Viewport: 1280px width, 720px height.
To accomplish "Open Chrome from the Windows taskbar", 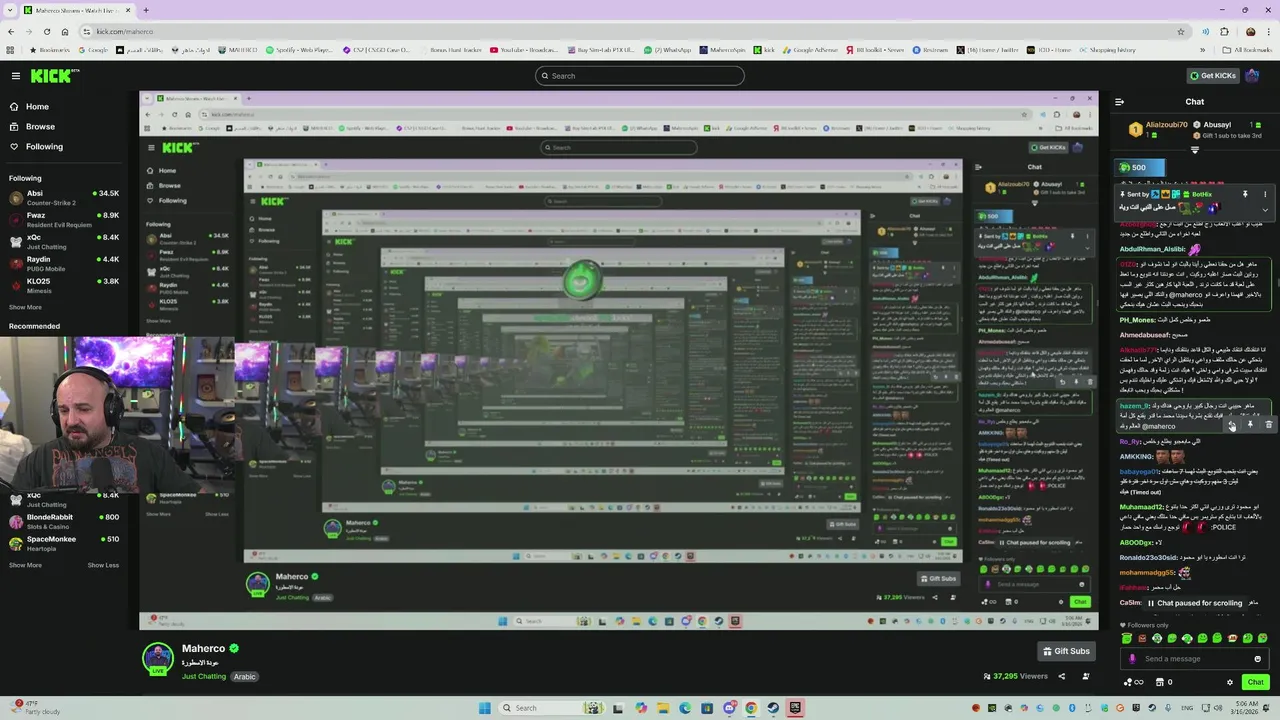I will [750, 708].
